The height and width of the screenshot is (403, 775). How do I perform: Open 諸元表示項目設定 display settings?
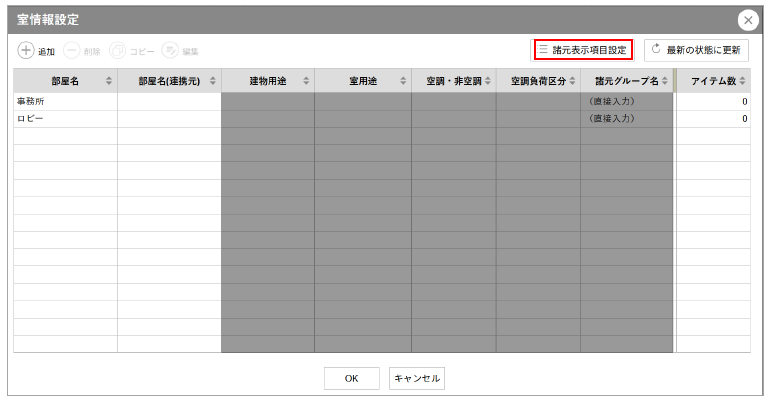pos(582,49)
